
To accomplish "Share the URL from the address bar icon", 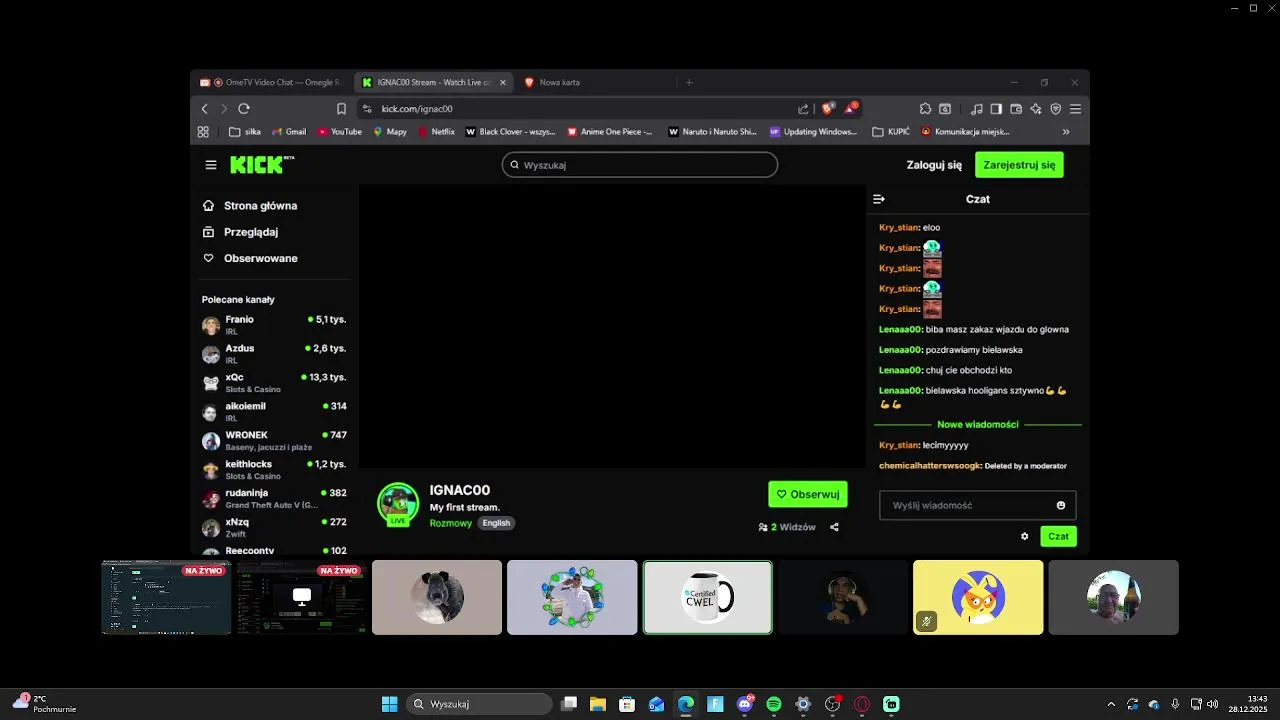I will [803, 108].
